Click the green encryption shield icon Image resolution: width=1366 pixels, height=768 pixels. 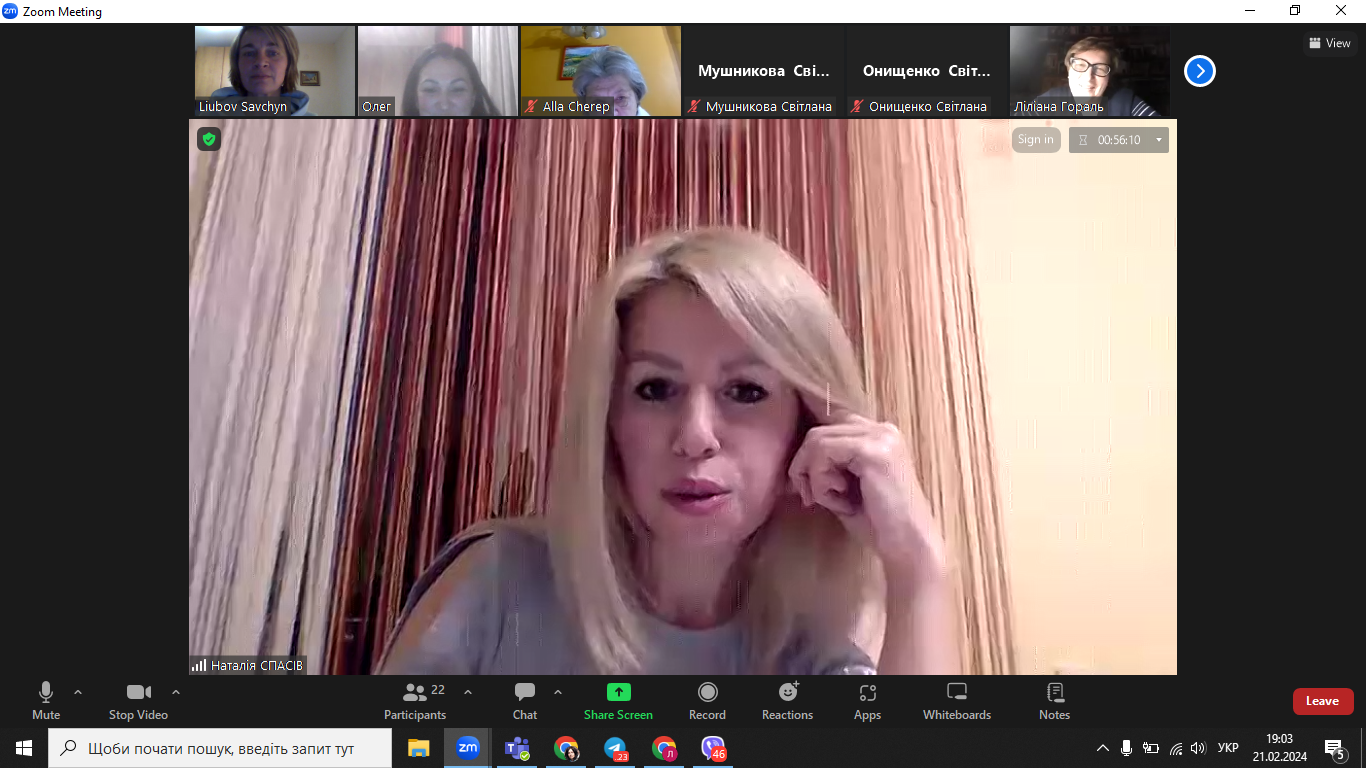coord(209,139)
